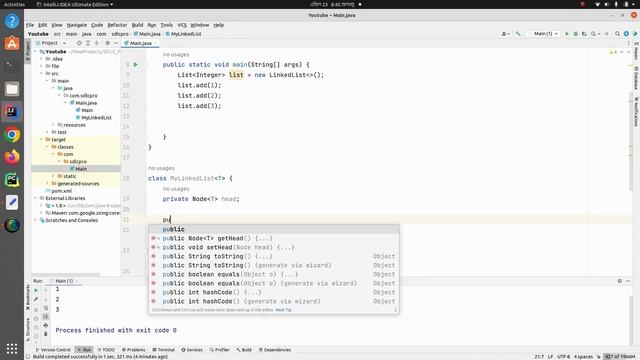This screenshot has width=640, height=360.
Task: Show Applications grid in the dock
Action: pos(12,348)
